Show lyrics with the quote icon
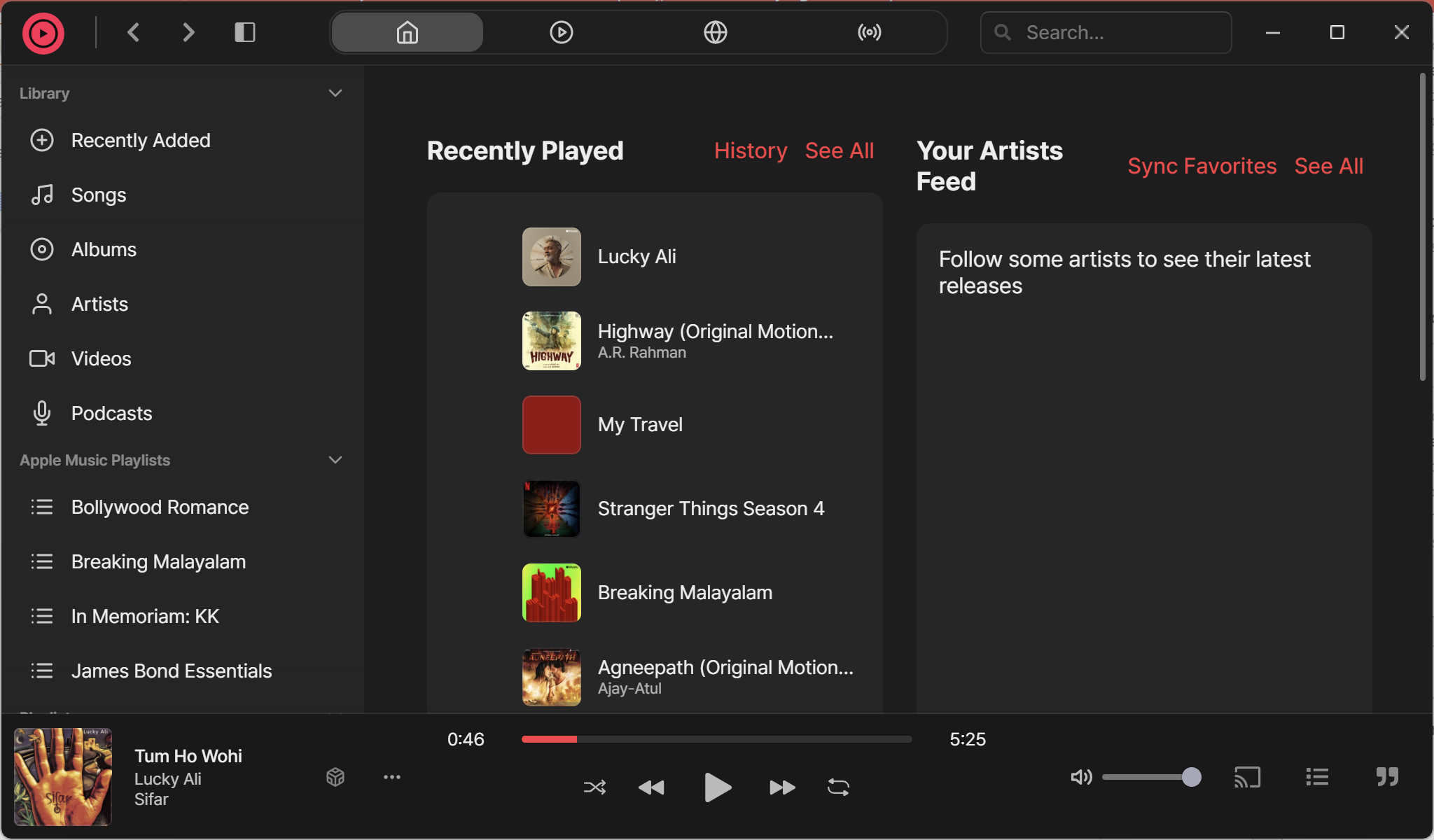1434x840 pixels. pos(1386,777)
